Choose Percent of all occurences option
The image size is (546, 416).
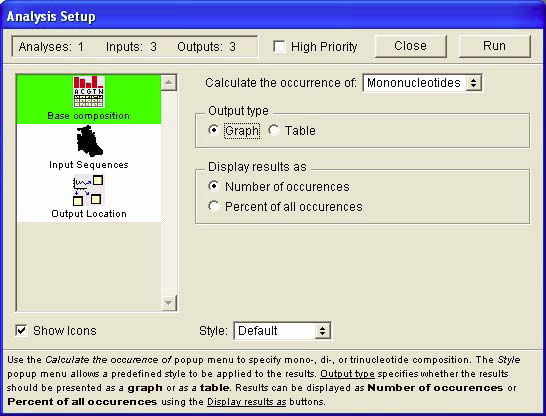(213, 206)
